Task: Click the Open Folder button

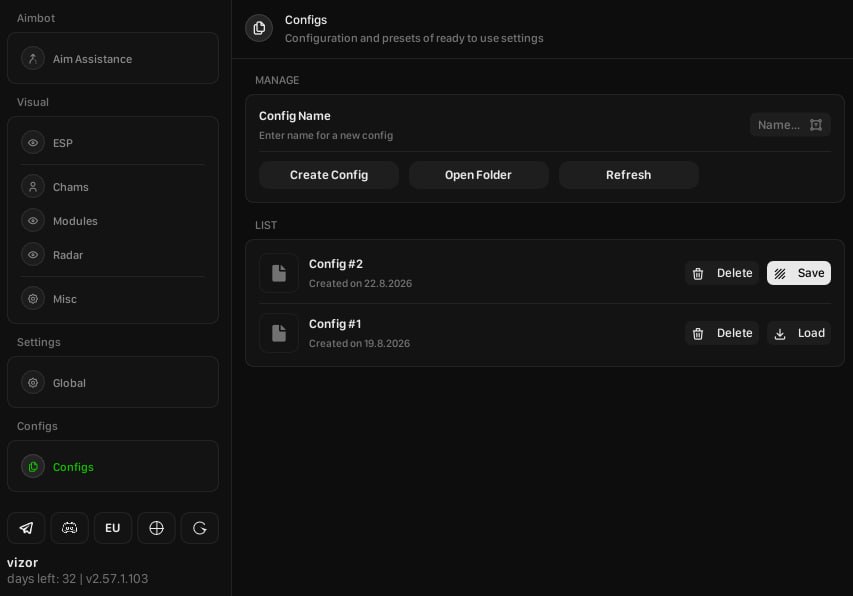Action: (478, 175)
